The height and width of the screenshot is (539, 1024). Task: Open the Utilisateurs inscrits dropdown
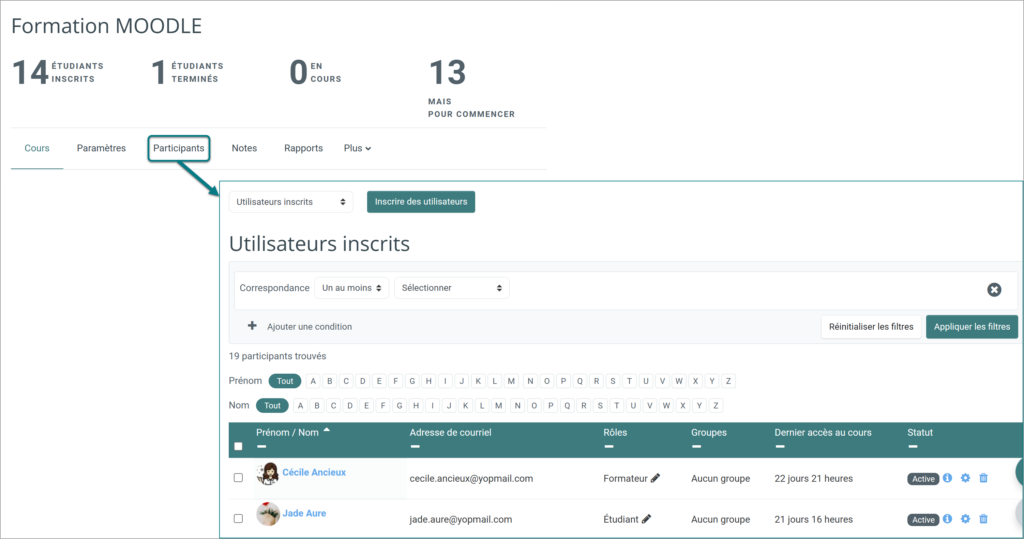click(x=291, y=202)
